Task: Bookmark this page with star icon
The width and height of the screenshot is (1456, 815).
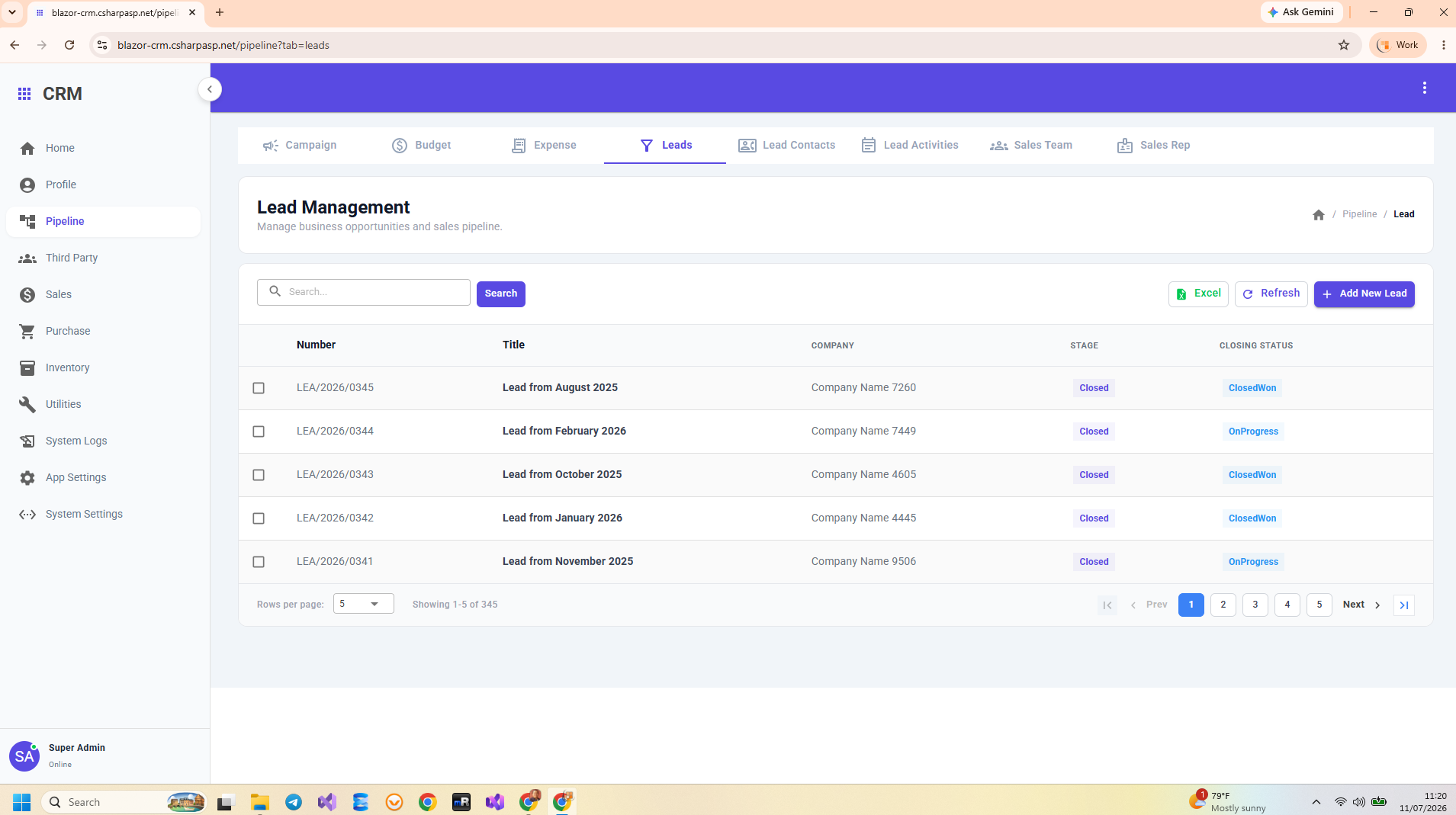Action: [x=1344, y=45]
